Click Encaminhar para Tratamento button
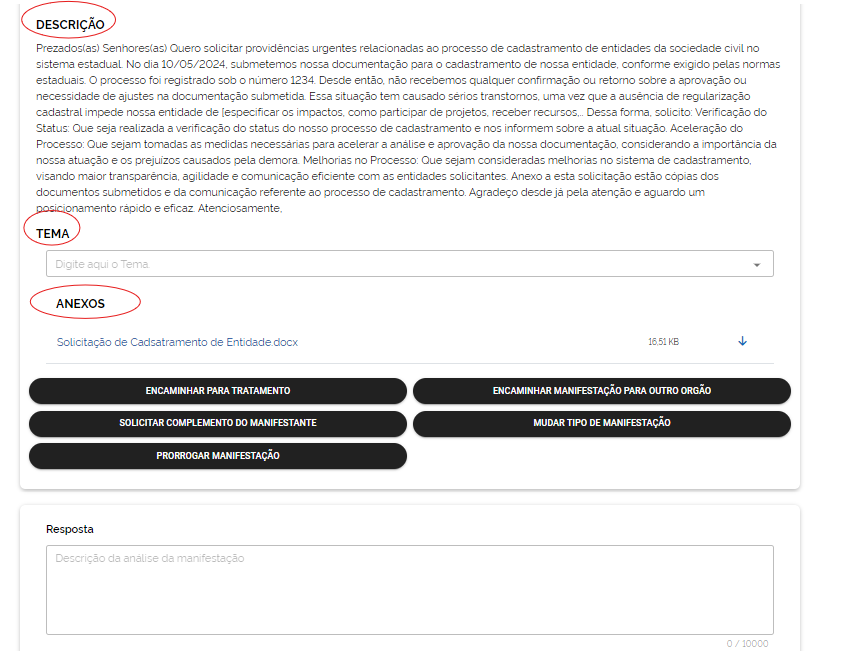850x651 pixels. [x=218, y=391]
